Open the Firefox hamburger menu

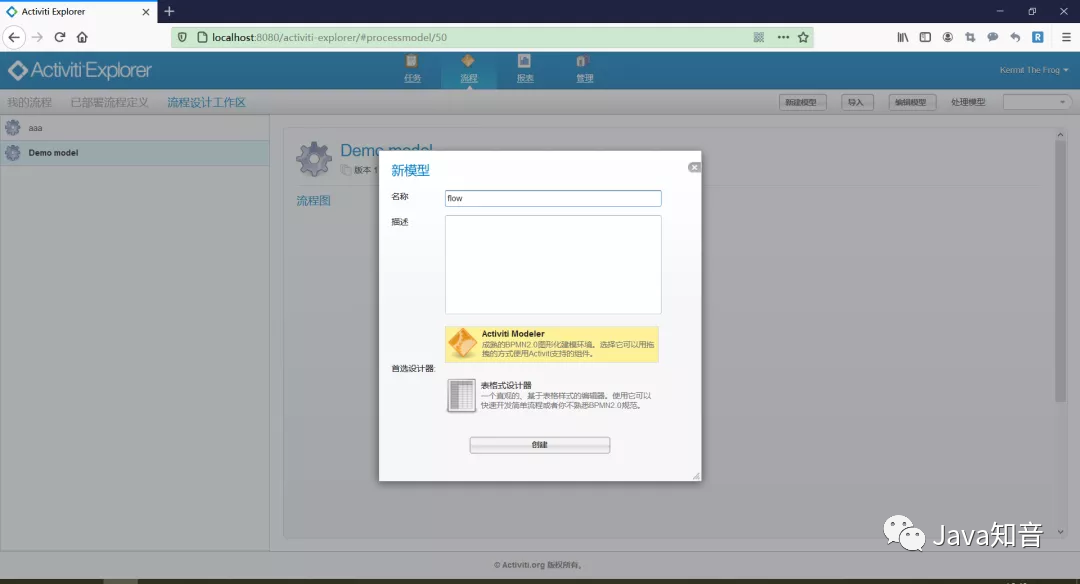click(1066, 37)
